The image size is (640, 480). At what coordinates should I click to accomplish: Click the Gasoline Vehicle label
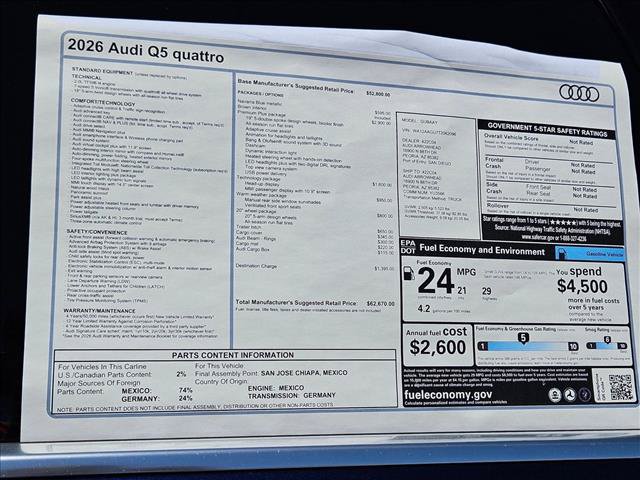tap(604, 254)
